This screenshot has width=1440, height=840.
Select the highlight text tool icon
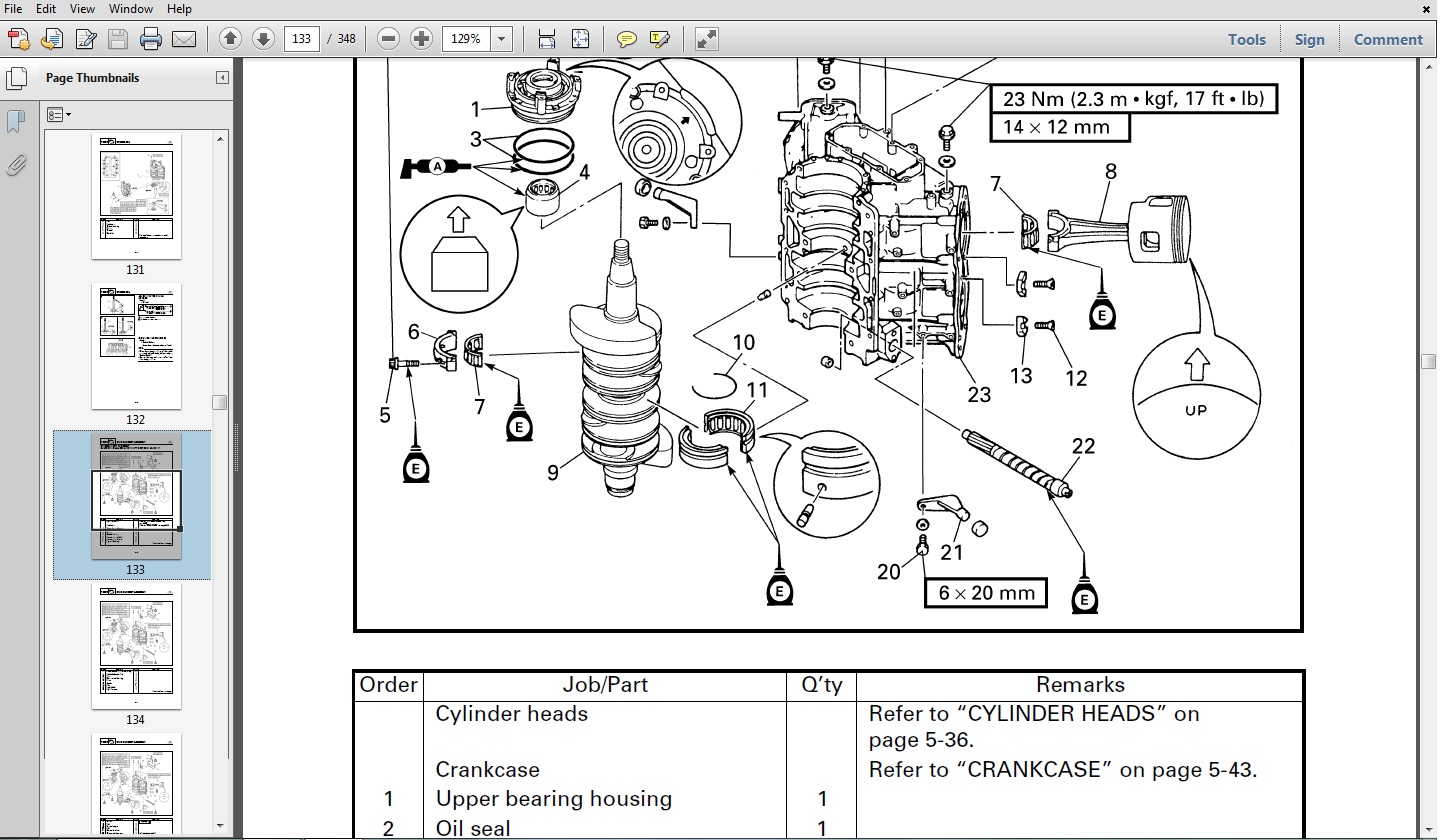[x=660, y=39]
